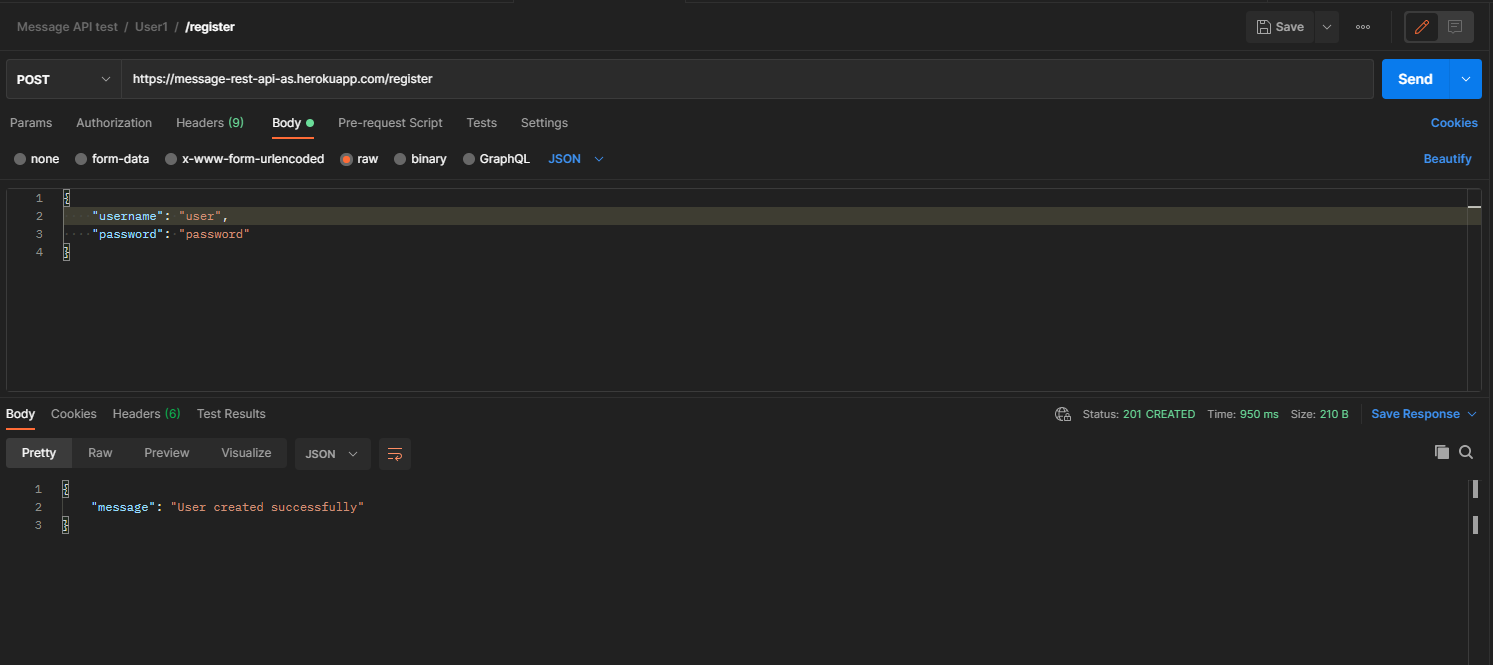Open the Authorization tab
The width and height of the screenshot is (1493, 665).
click(114, 123)
